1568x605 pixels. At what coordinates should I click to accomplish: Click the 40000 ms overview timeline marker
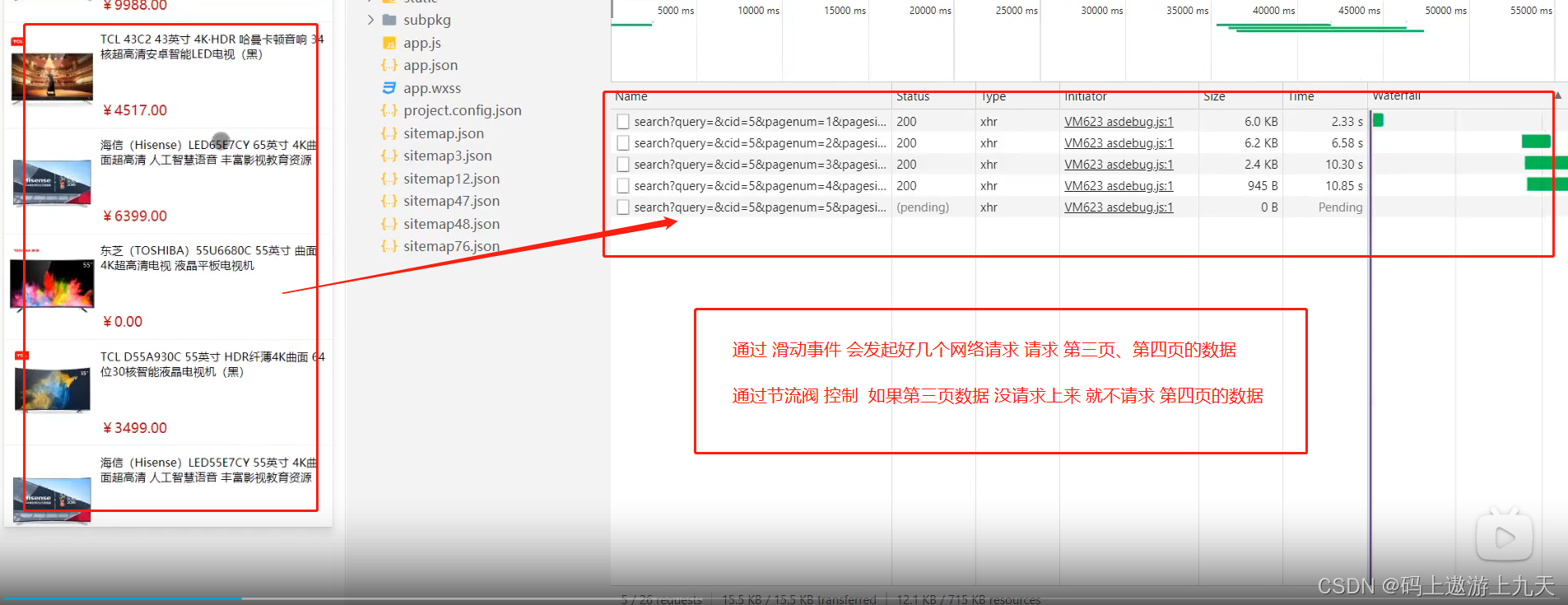click(x=1273, y=11)
